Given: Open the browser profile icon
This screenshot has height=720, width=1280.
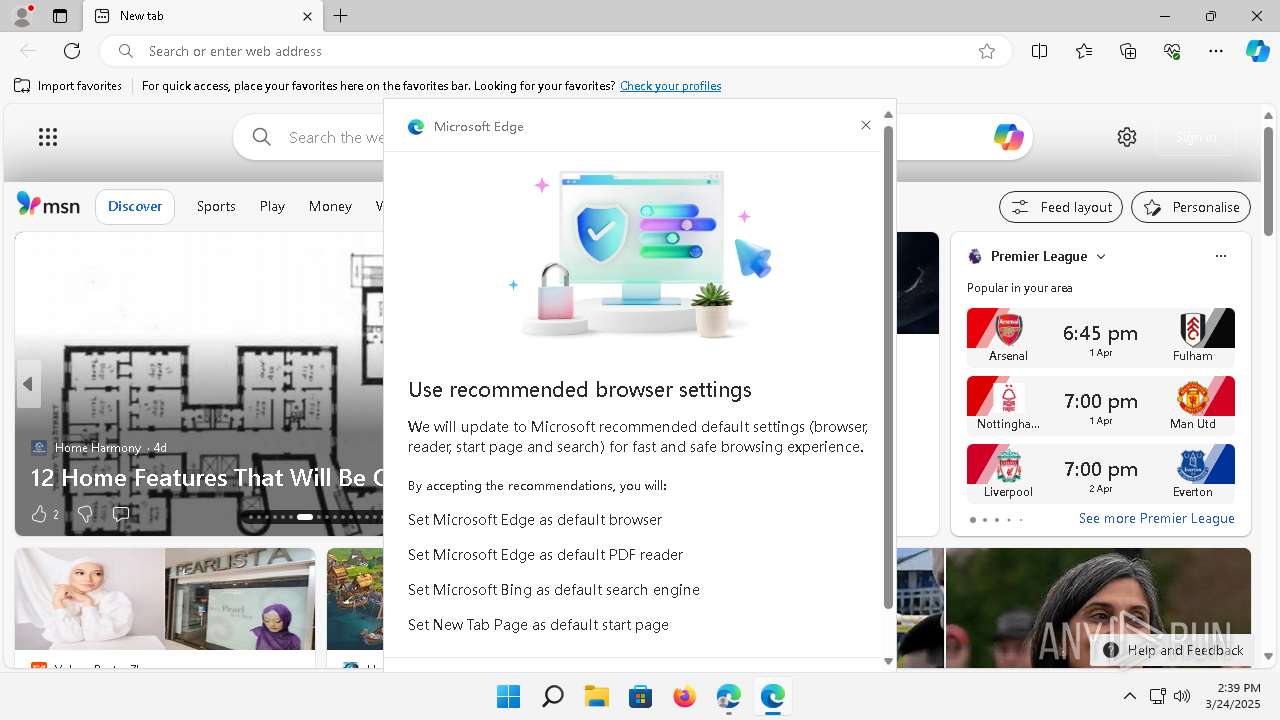Looking at the screenshot, I should [x=22, y=16].
